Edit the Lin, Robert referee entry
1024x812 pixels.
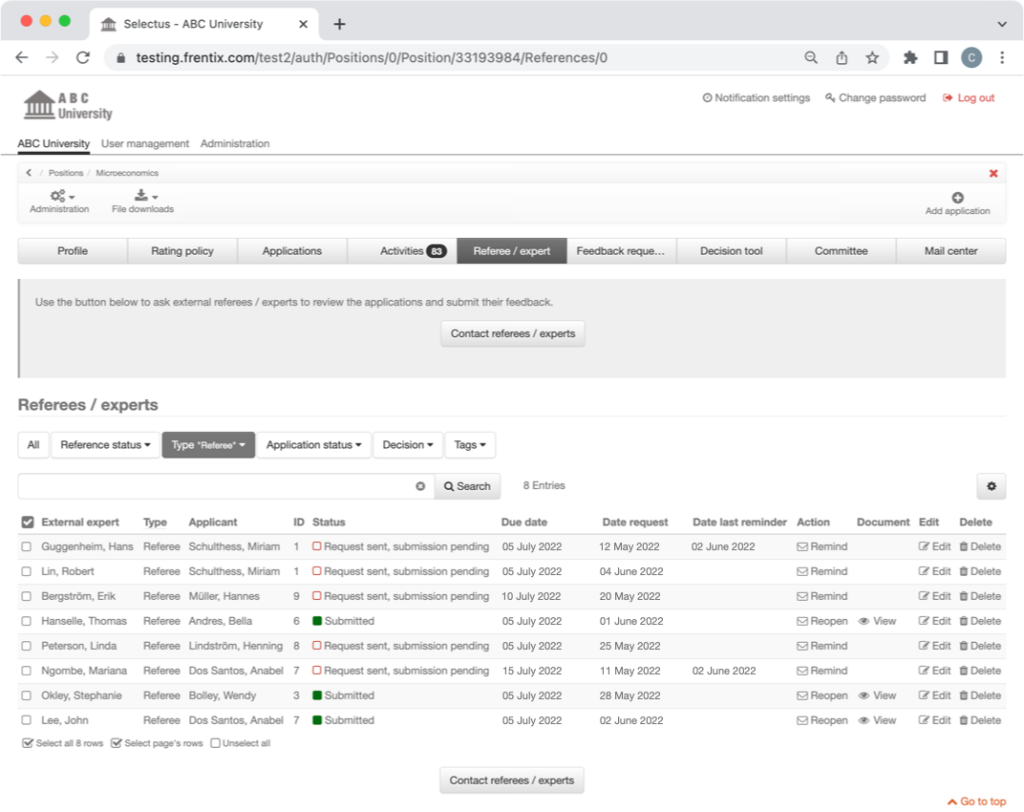click(934, 572)
